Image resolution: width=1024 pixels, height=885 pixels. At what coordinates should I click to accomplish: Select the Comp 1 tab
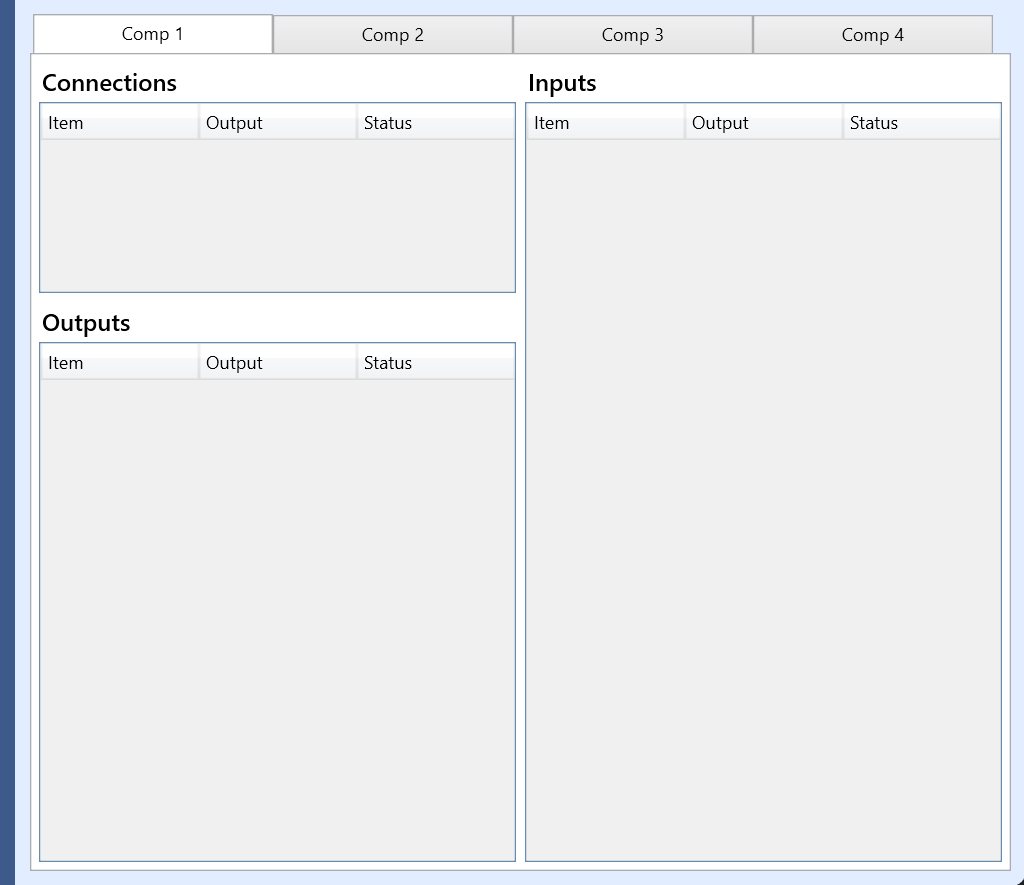click(152, 33)
